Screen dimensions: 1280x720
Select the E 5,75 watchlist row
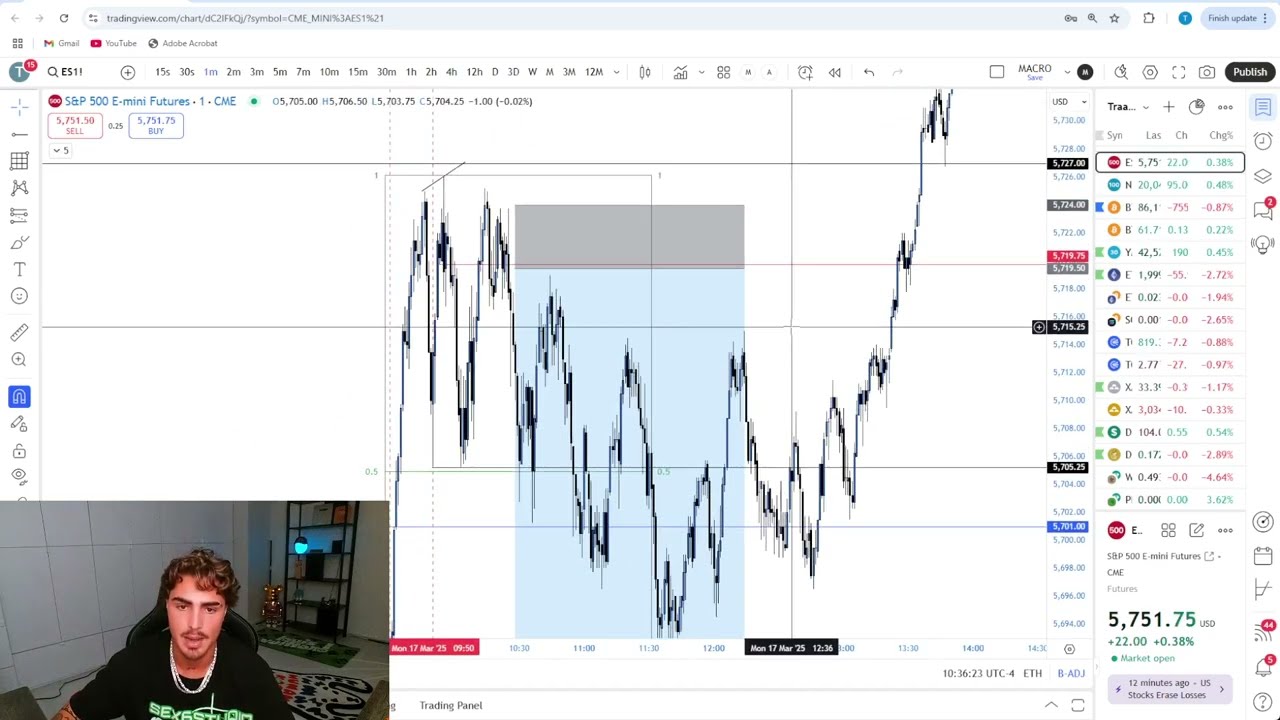pyautogui.click(x=1170, y=162)
